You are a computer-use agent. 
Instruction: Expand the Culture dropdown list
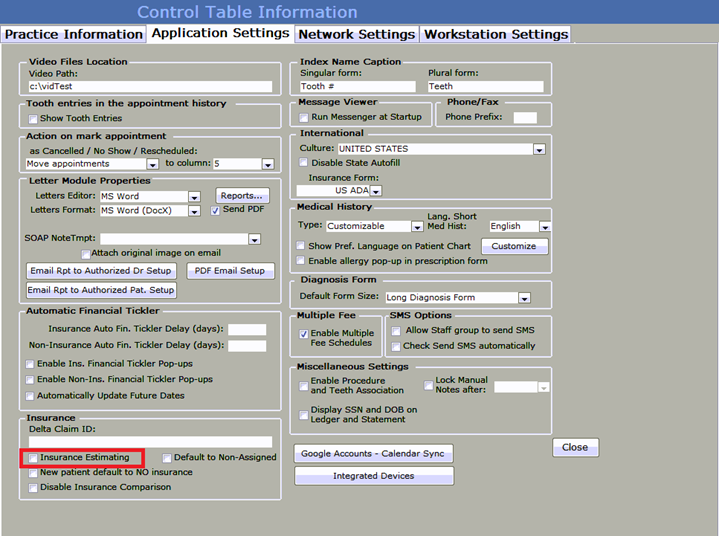pos(539,149)
